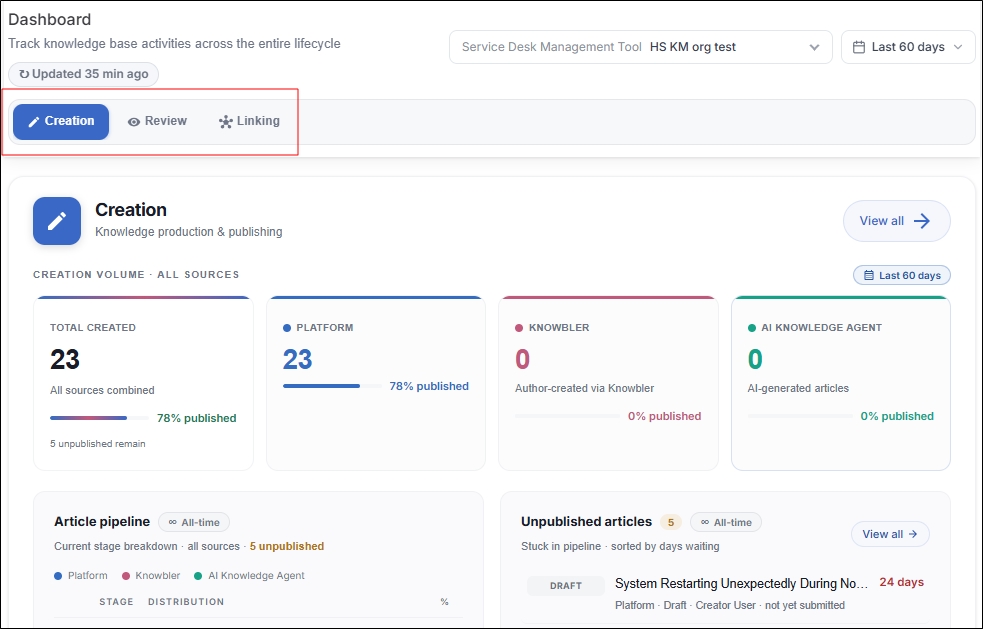The image size is (983, 629).
Task: Click the eye icon on Review tab
Action: point(134,122)
